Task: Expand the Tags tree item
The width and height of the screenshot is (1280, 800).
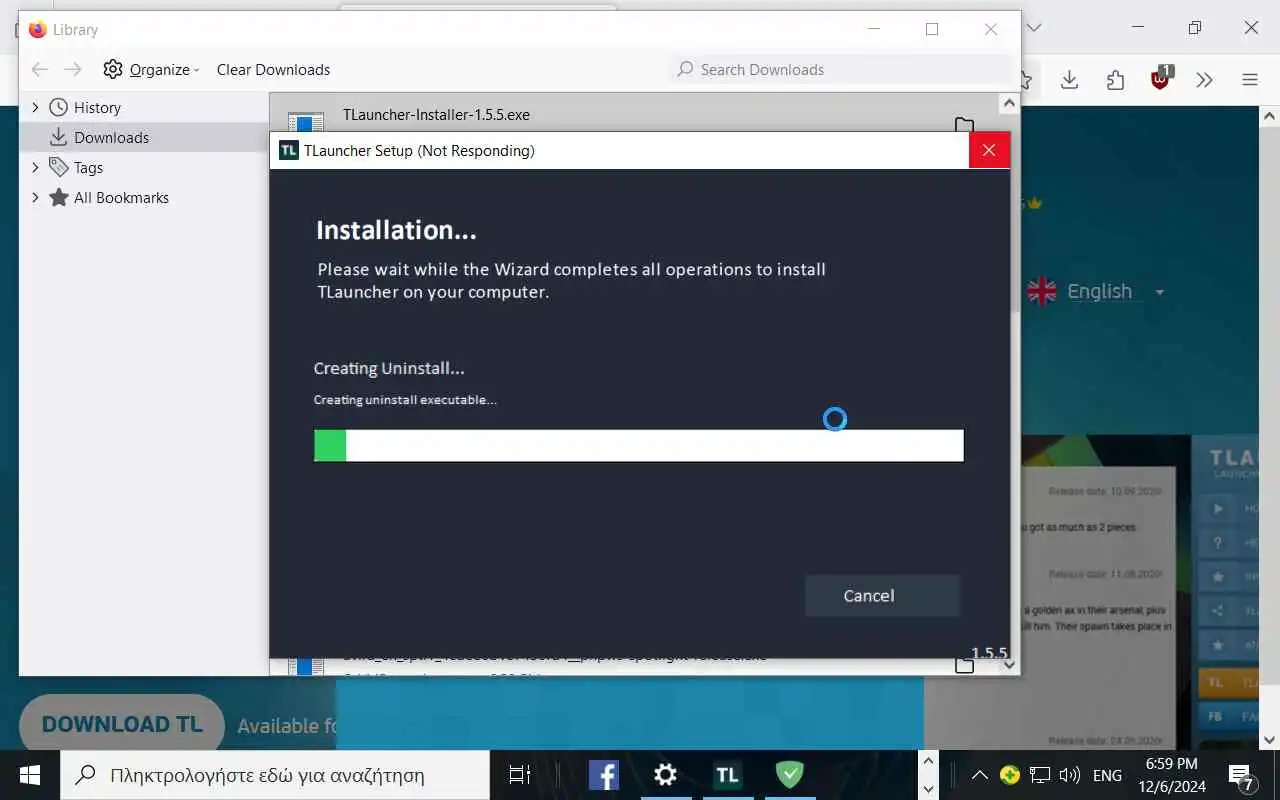Action: tap(35, 167)
